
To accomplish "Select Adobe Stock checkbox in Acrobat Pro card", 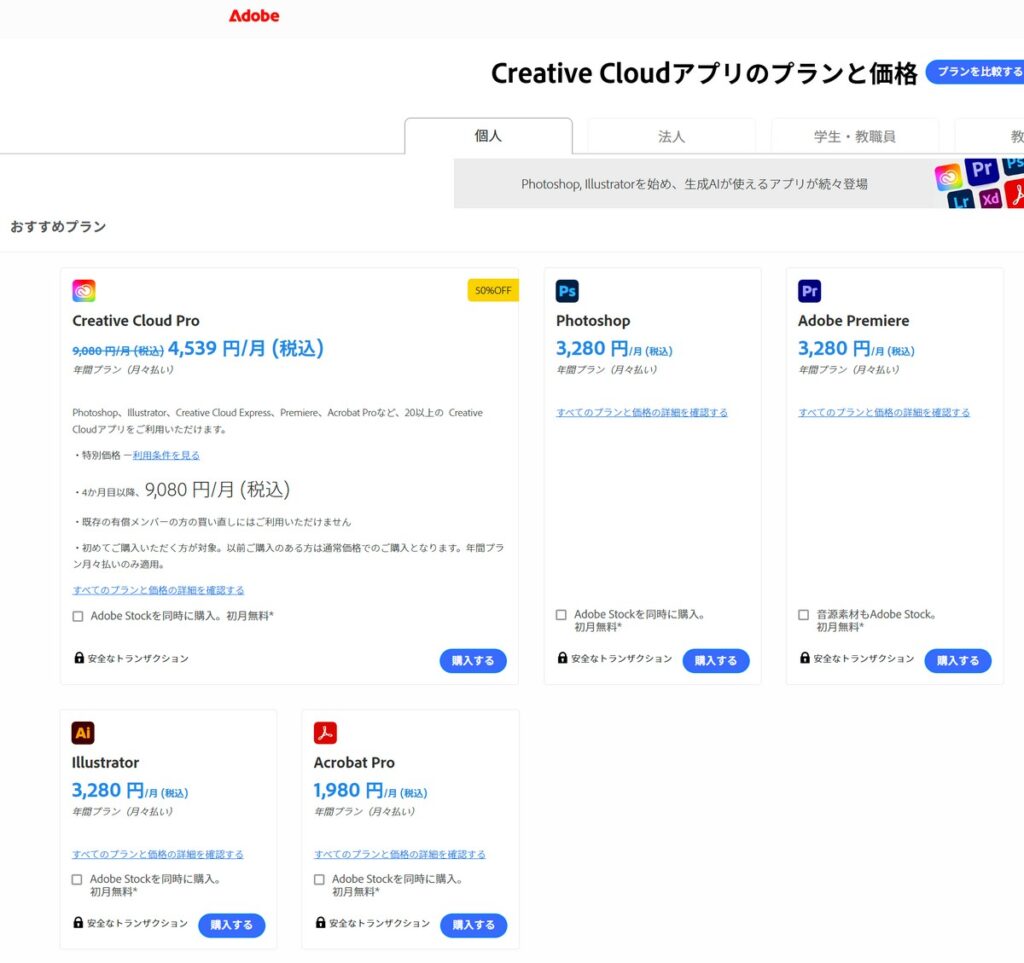I will pos(319,880).
